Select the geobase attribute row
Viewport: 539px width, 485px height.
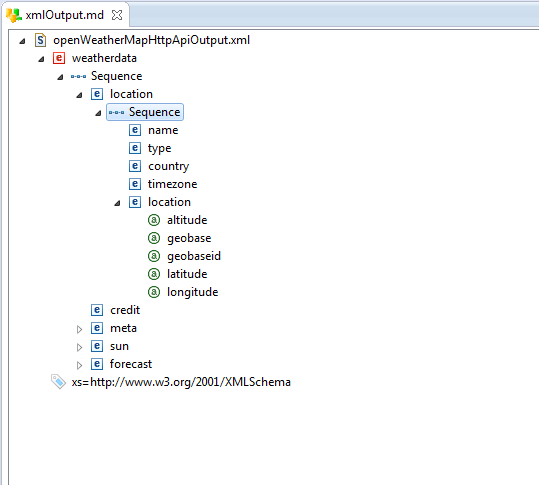point(189,238)
